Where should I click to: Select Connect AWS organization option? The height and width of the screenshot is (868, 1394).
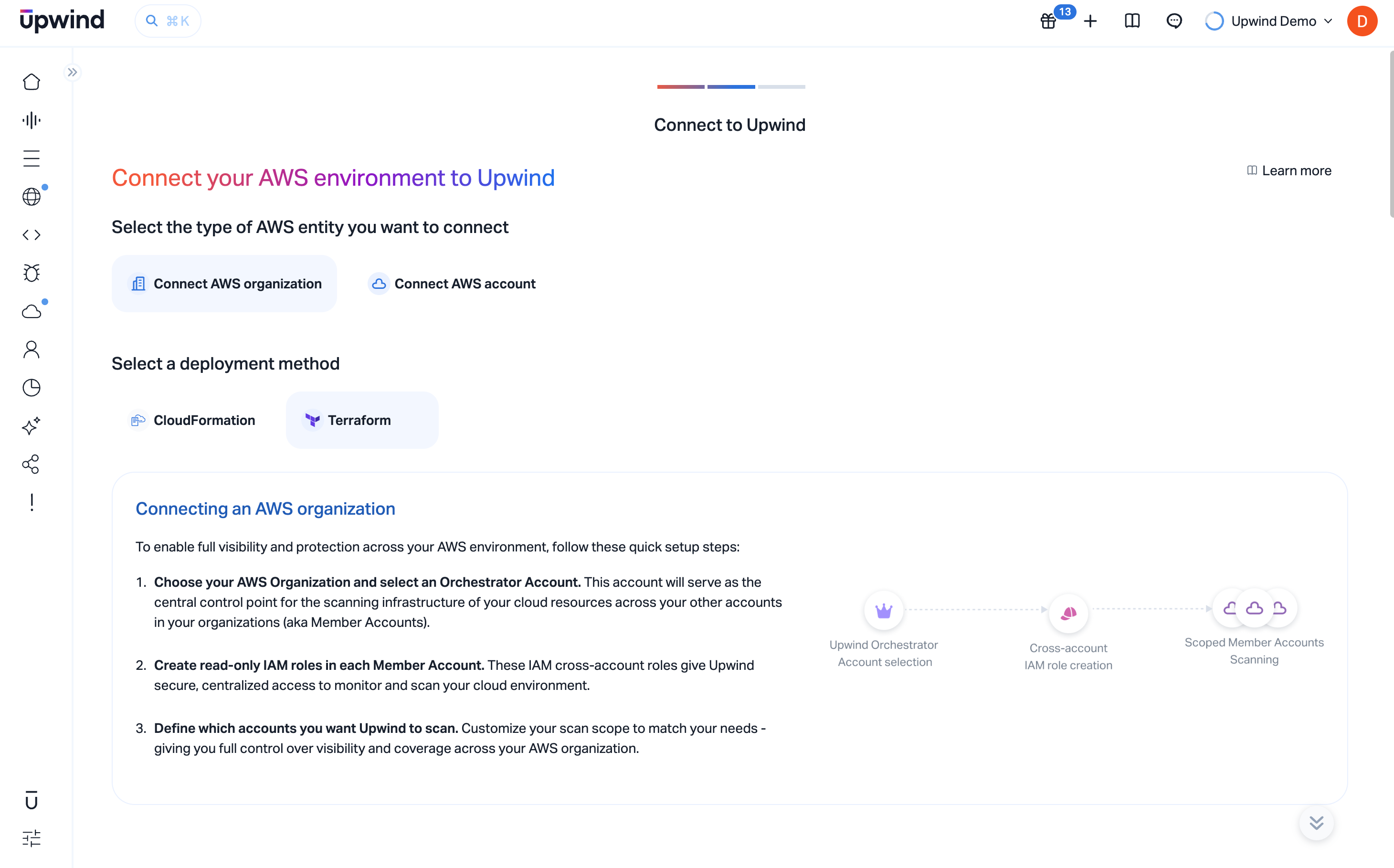(224, 284)
